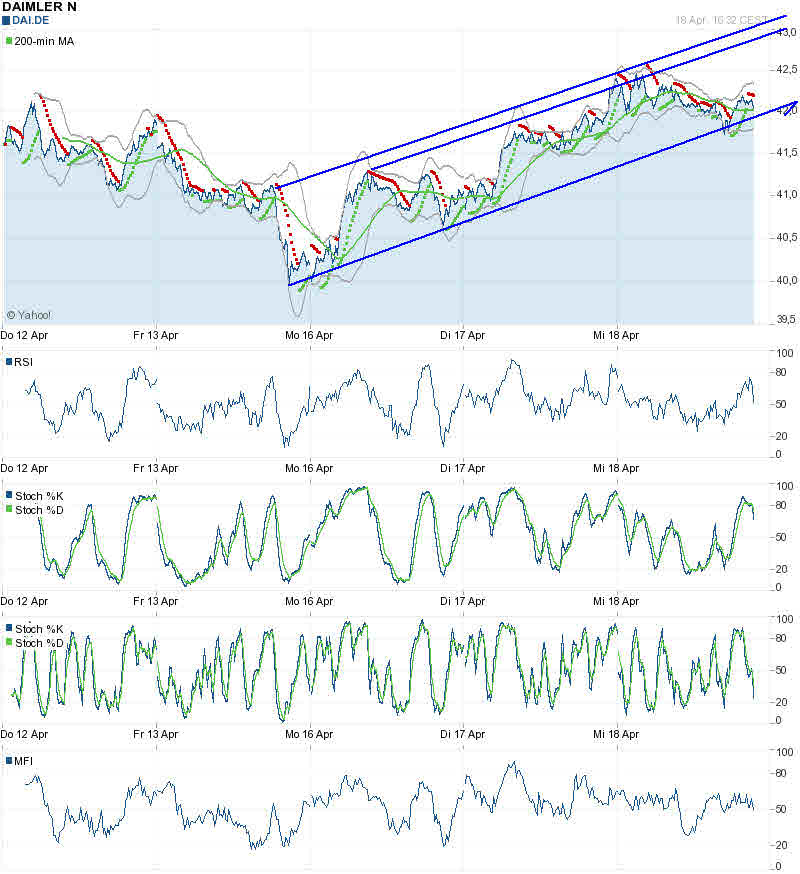Click Fr 13 Apr under the price chart
Viewport: 800px width, 874px height.
click(156, 336)
